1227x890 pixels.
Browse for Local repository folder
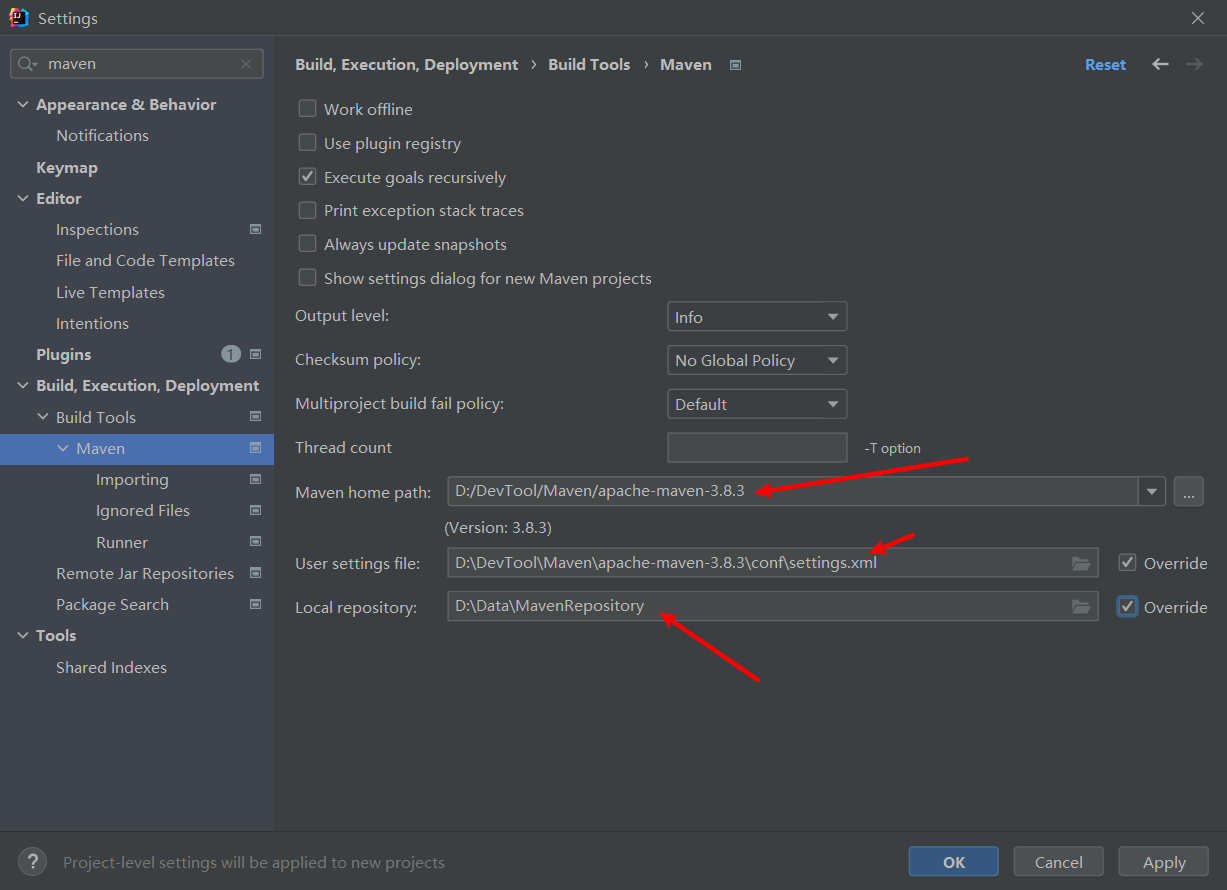(x=1080, y=607)
